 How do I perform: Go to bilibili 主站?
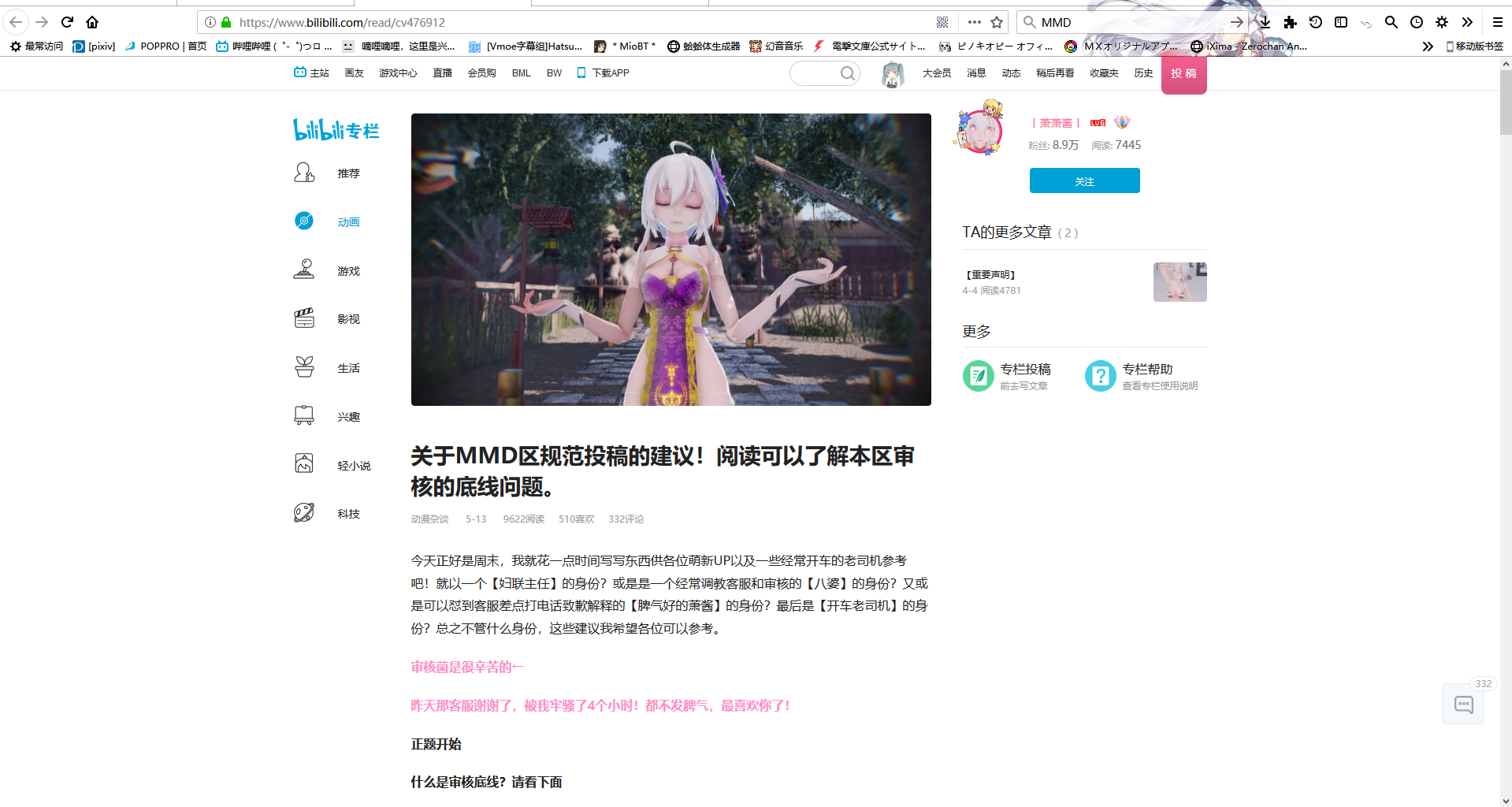coord(311,73)
